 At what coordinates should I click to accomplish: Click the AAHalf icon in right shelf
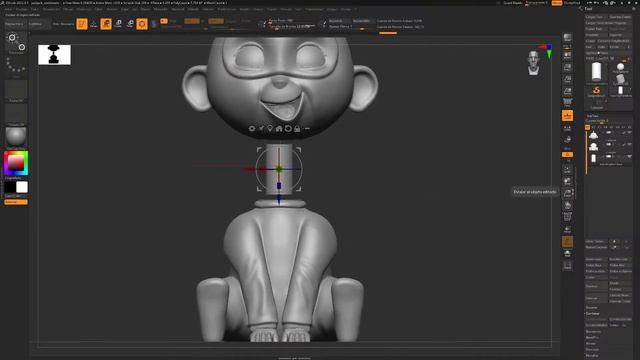coord(567,91)
